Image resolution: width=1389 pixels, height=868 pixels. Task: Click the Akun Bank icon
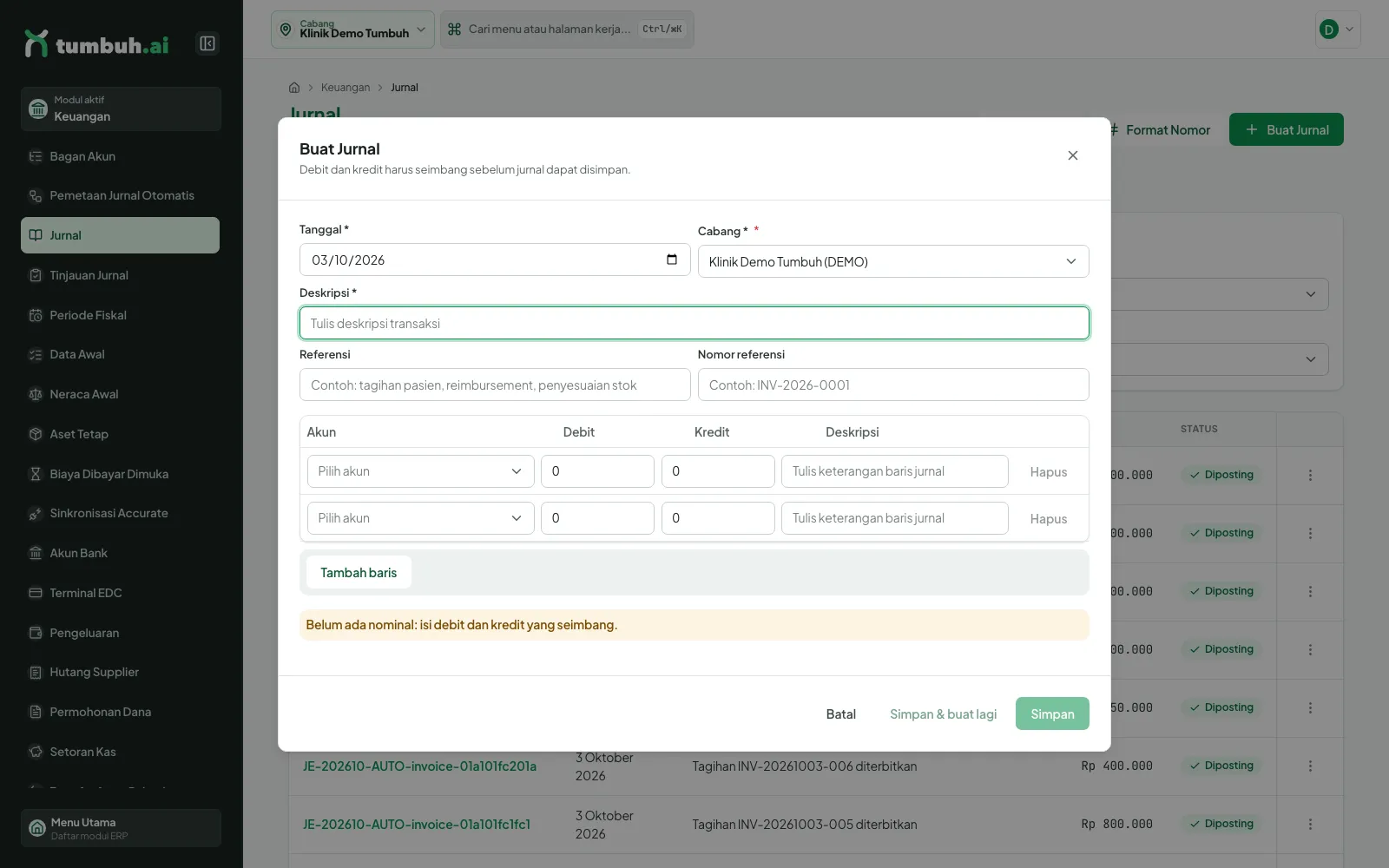tap(36, 553)
